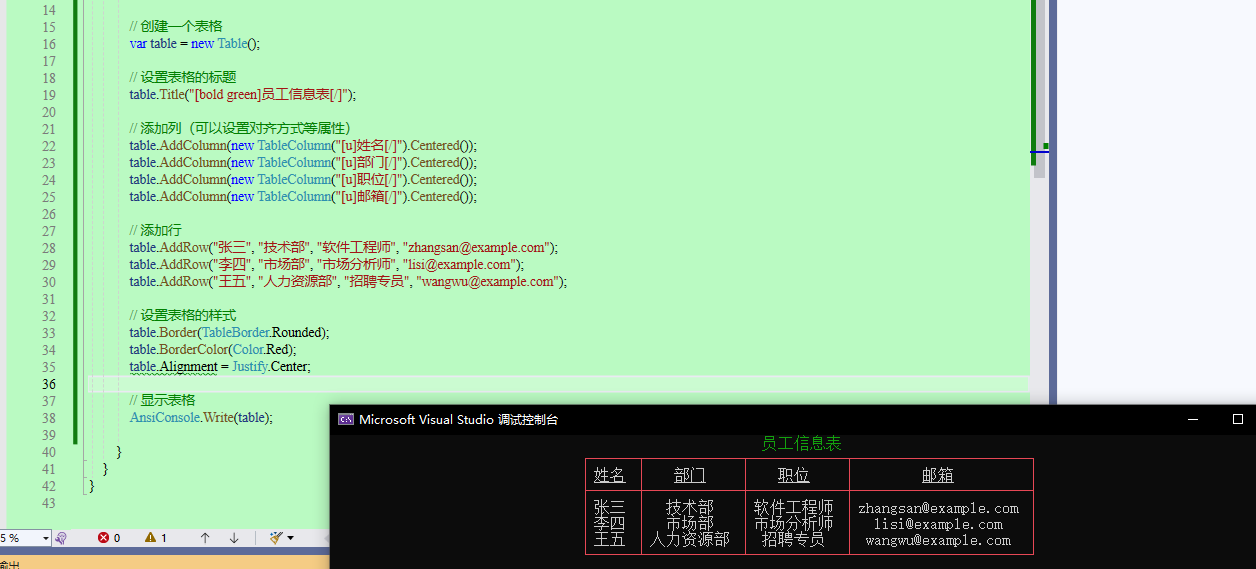Click the 部门 column header in console
Screen dimensions: 1256x569
689,475
